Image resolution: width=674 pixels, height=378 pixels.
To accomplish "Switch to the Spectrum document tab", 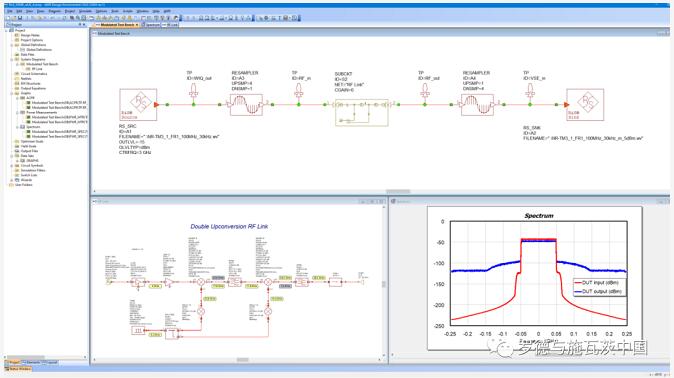I will click(x=151, y=25).
